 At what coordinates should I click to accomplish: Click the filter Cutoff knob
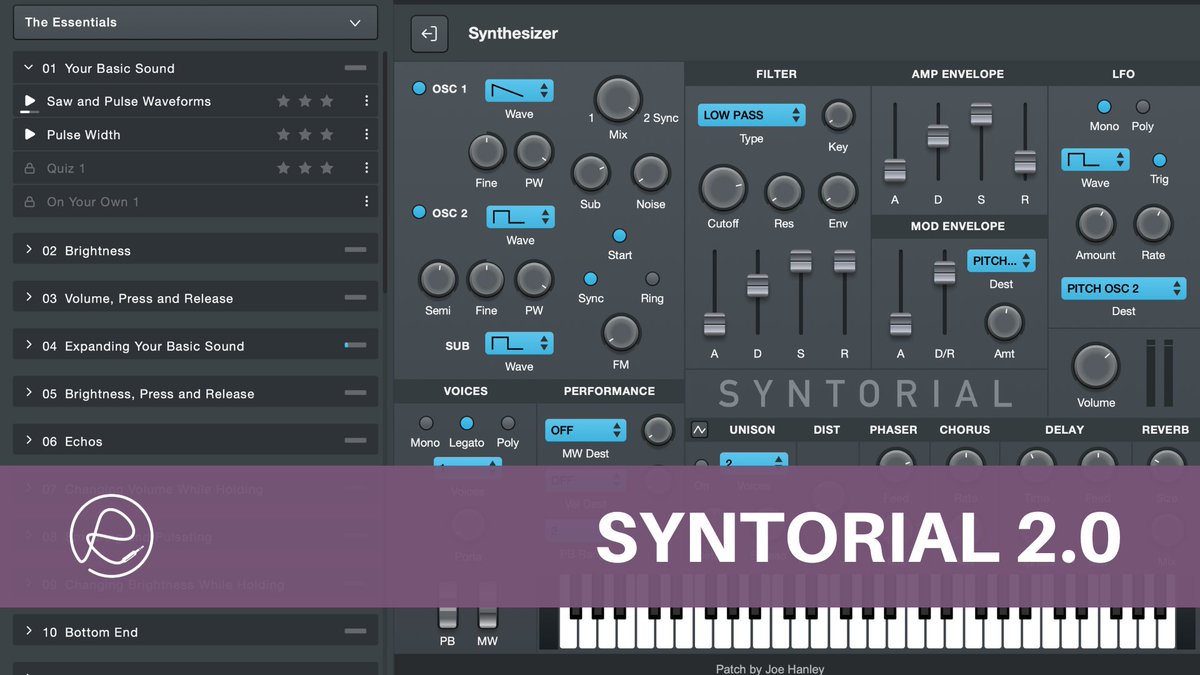pos(723,189)
